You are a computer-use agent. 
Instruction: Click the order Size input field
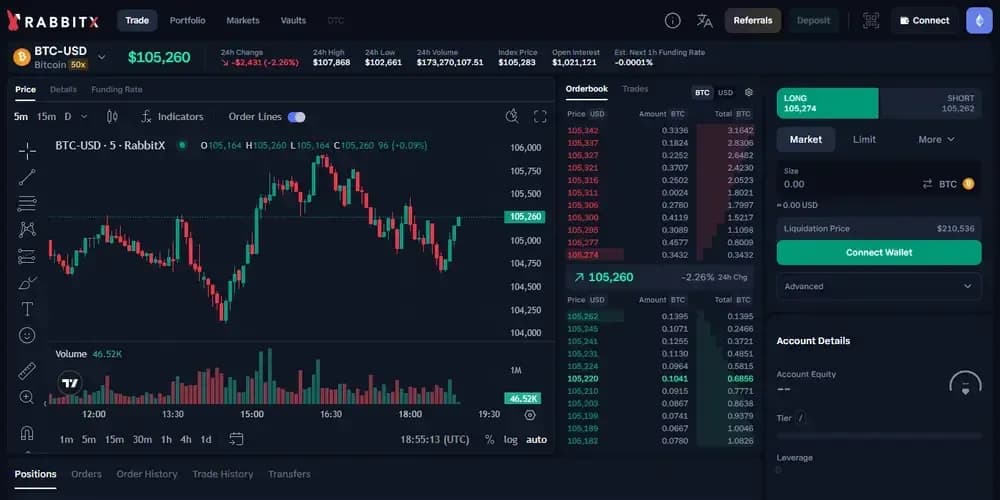pos(879,179)
